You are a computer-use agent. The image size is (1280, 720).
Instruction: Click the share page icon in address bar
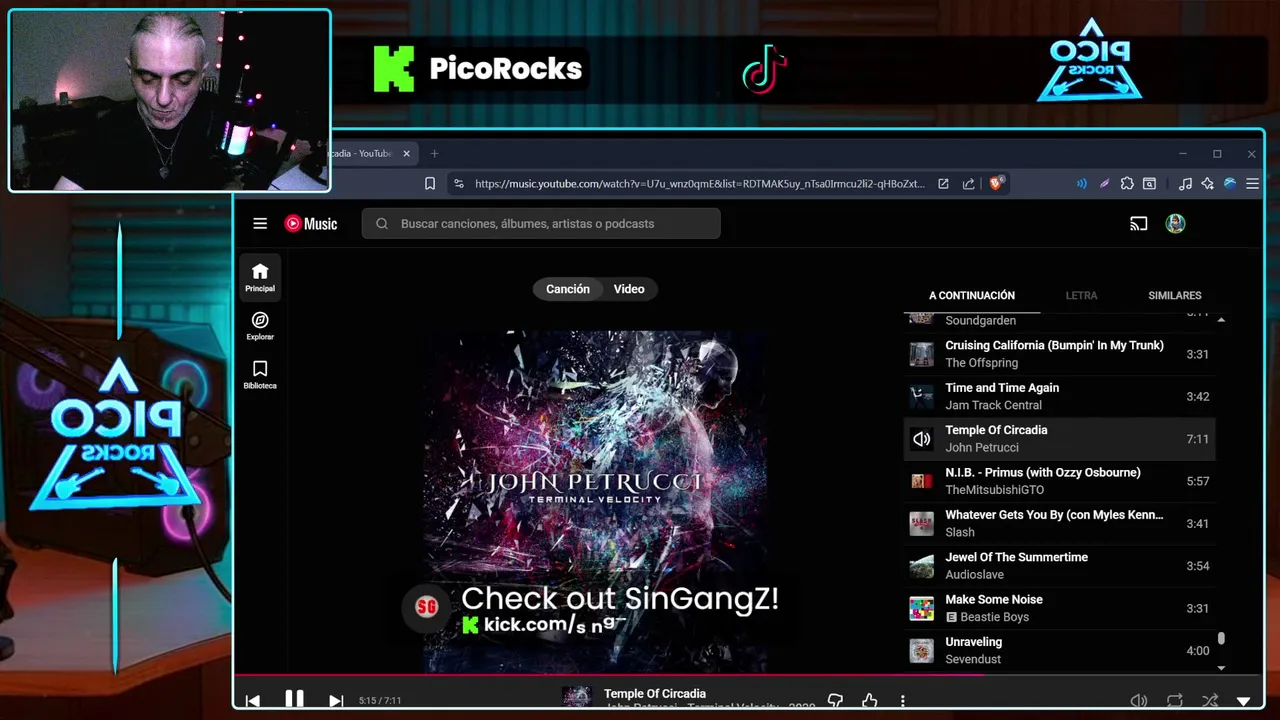[x=968, y=184]
